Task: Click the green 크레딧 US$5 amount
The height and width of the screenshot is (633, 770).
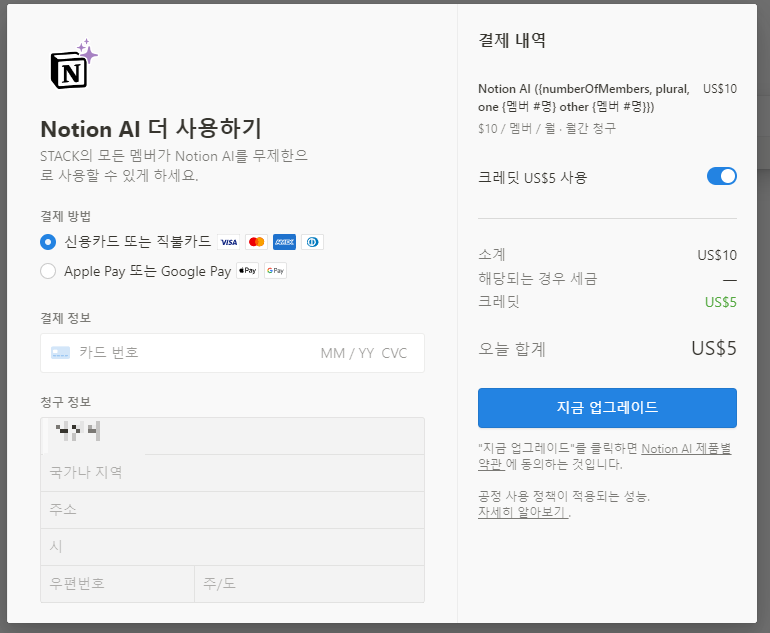Action: [x=720, y=302]
